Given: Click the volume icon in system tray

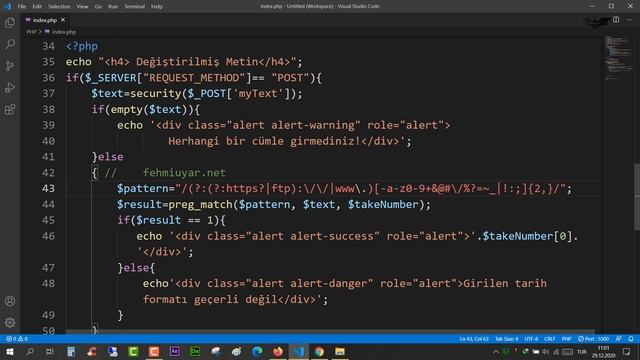Looking at the screenshot, I should 545,351.
